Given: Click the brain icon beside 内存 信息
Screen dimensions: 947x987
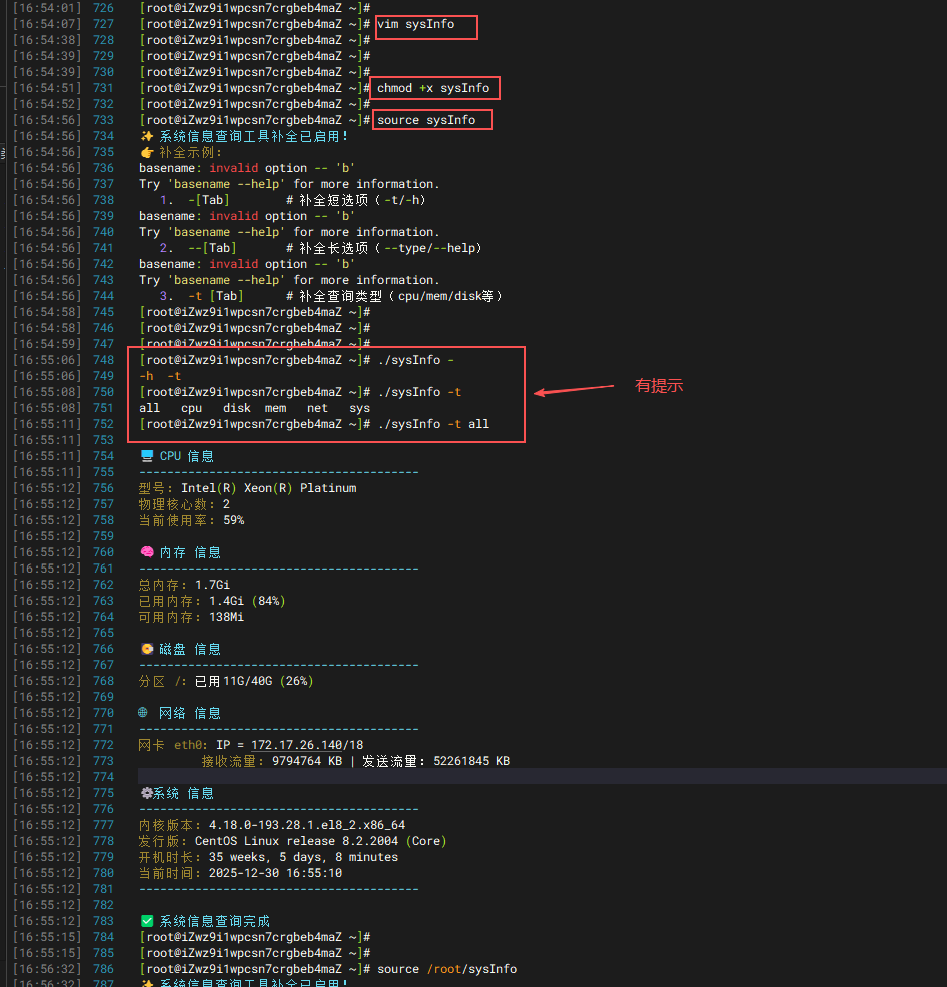Looking at the screenshot, I should click(147, 552).
